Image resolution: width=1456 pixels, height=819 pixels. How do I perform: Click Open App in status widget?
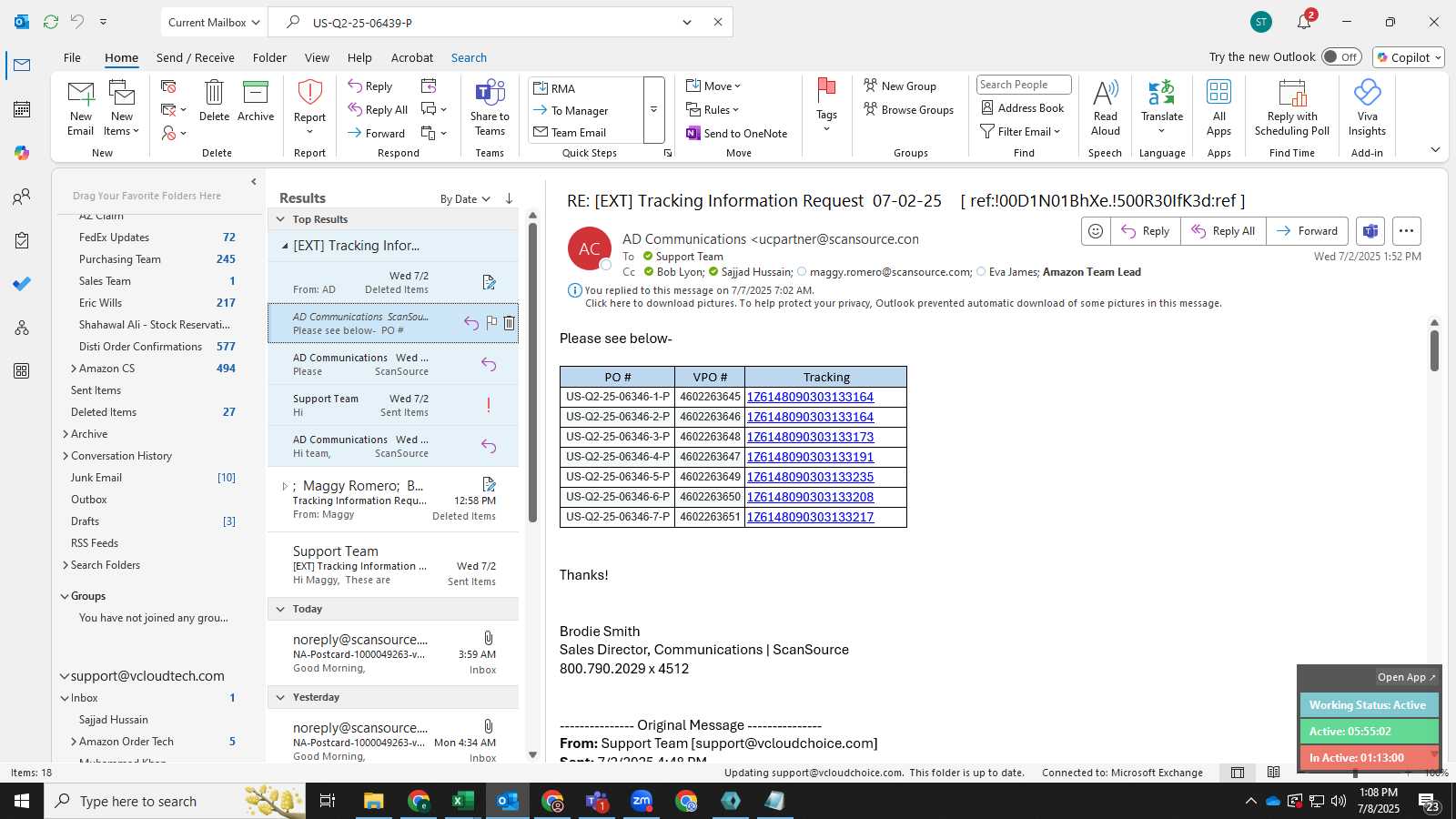[x=1406, y=677]
